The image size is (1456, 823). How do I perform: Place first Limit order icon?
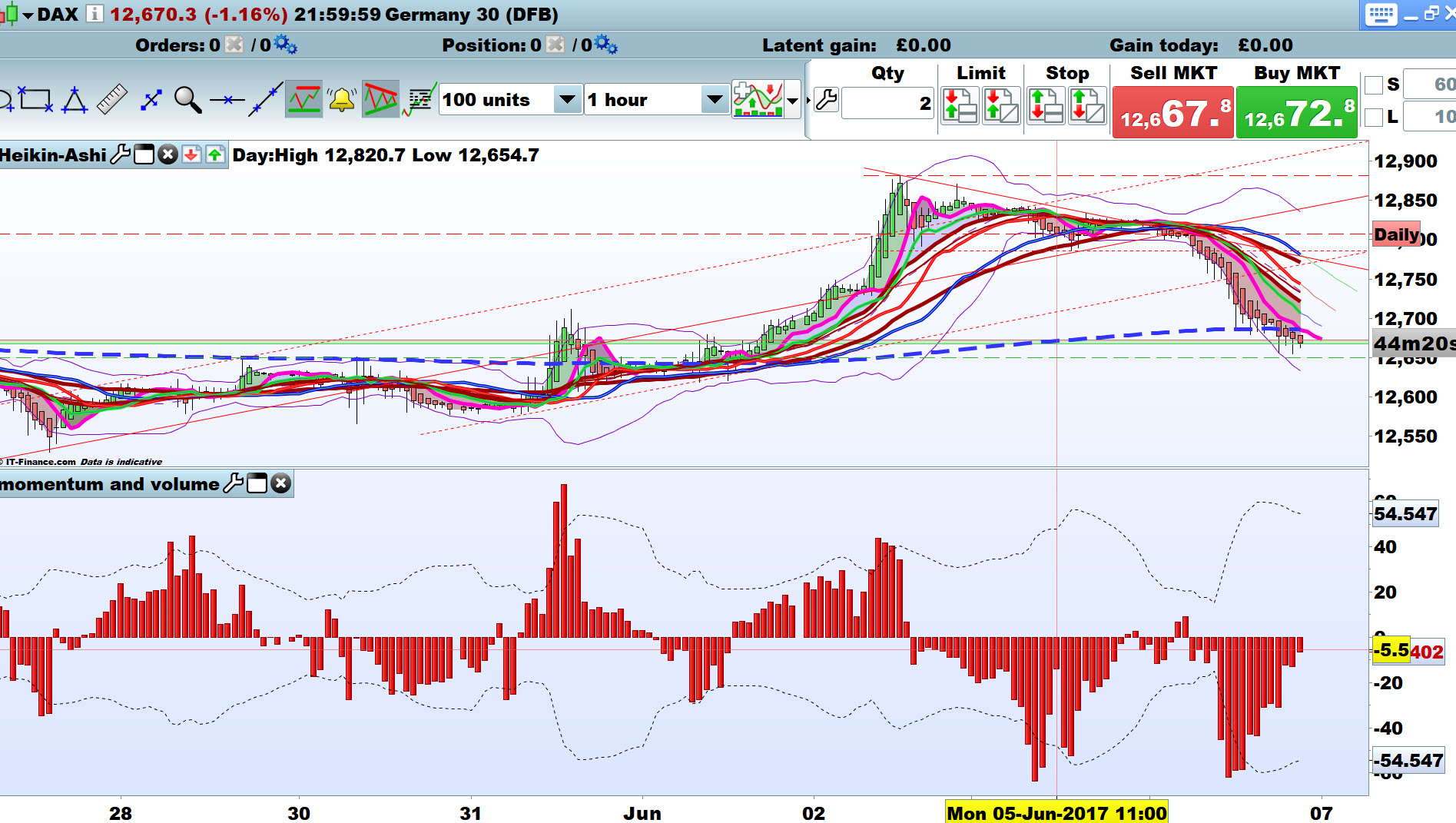click(960, 105)
